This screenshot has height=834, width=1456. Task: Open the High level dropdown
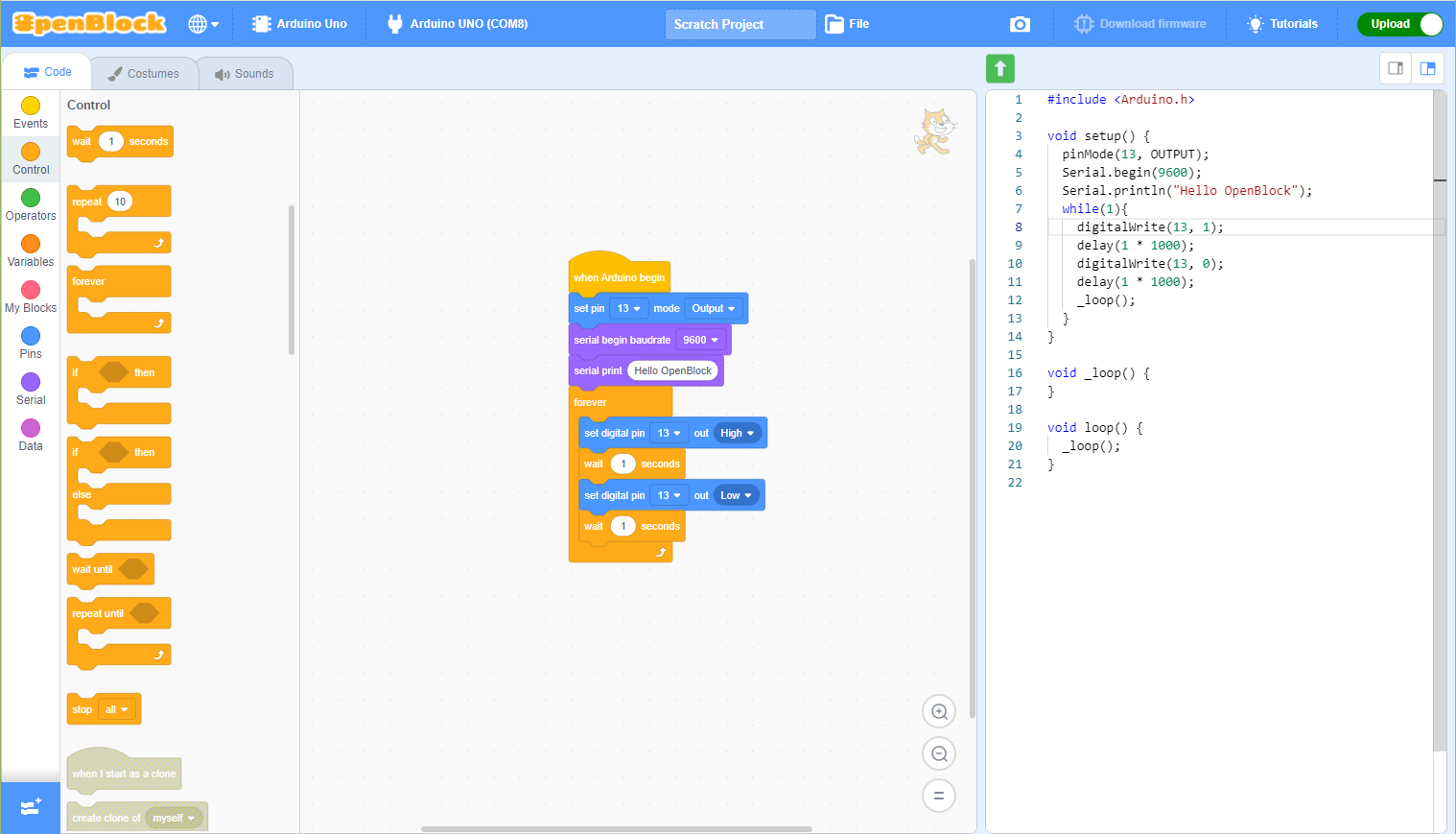(x=737, y=433)
